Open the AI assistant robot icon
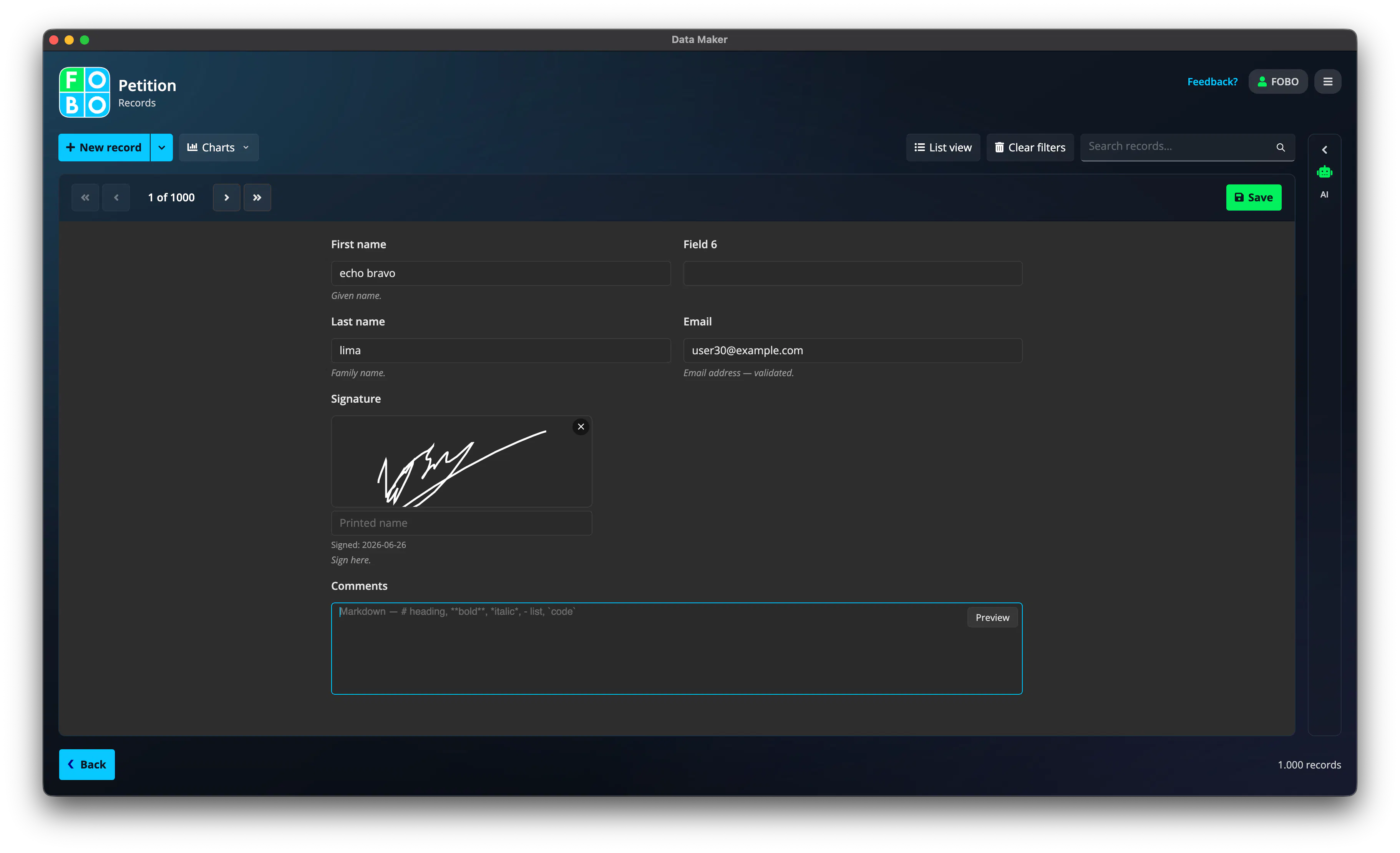The image size is (1400, 853). [1324, 172]
